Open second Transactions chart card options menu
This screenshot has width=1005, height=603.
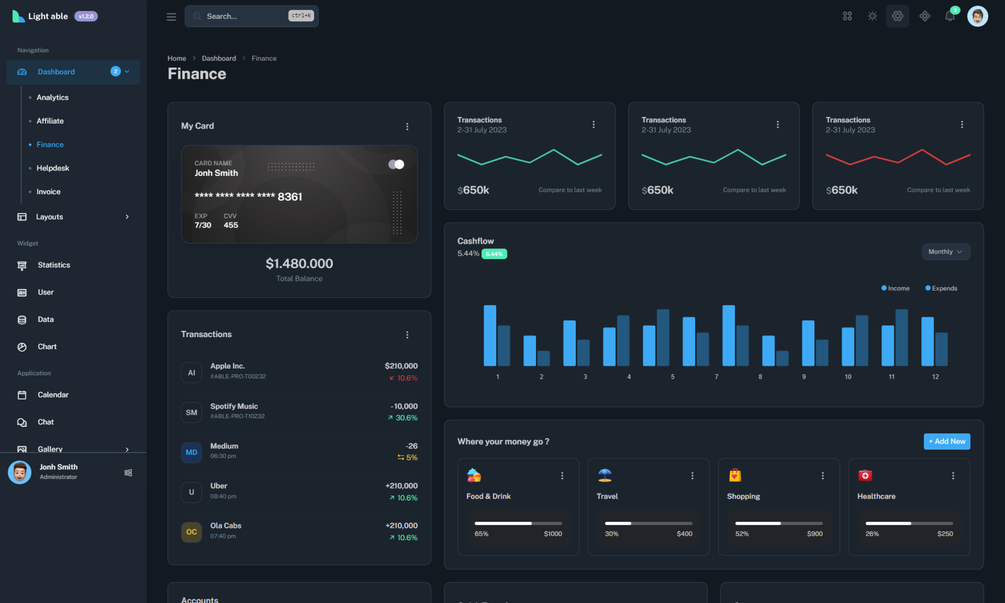tap(777, 124)
